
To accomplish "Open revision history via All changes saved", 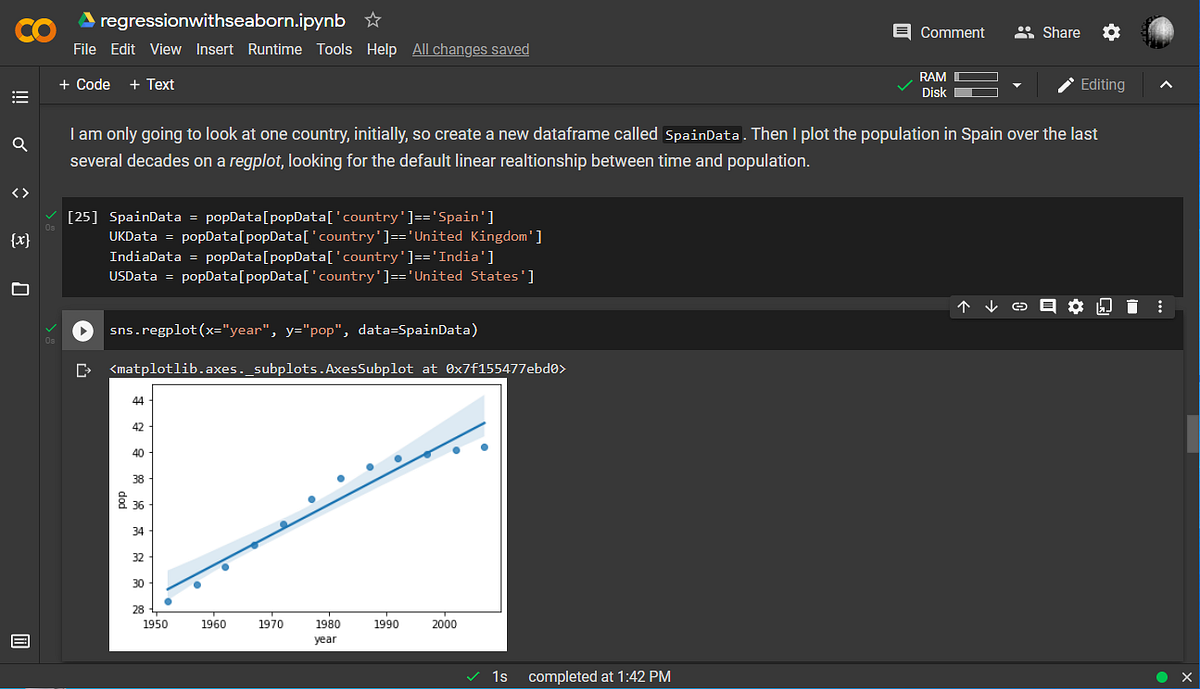I will point(470,48).
